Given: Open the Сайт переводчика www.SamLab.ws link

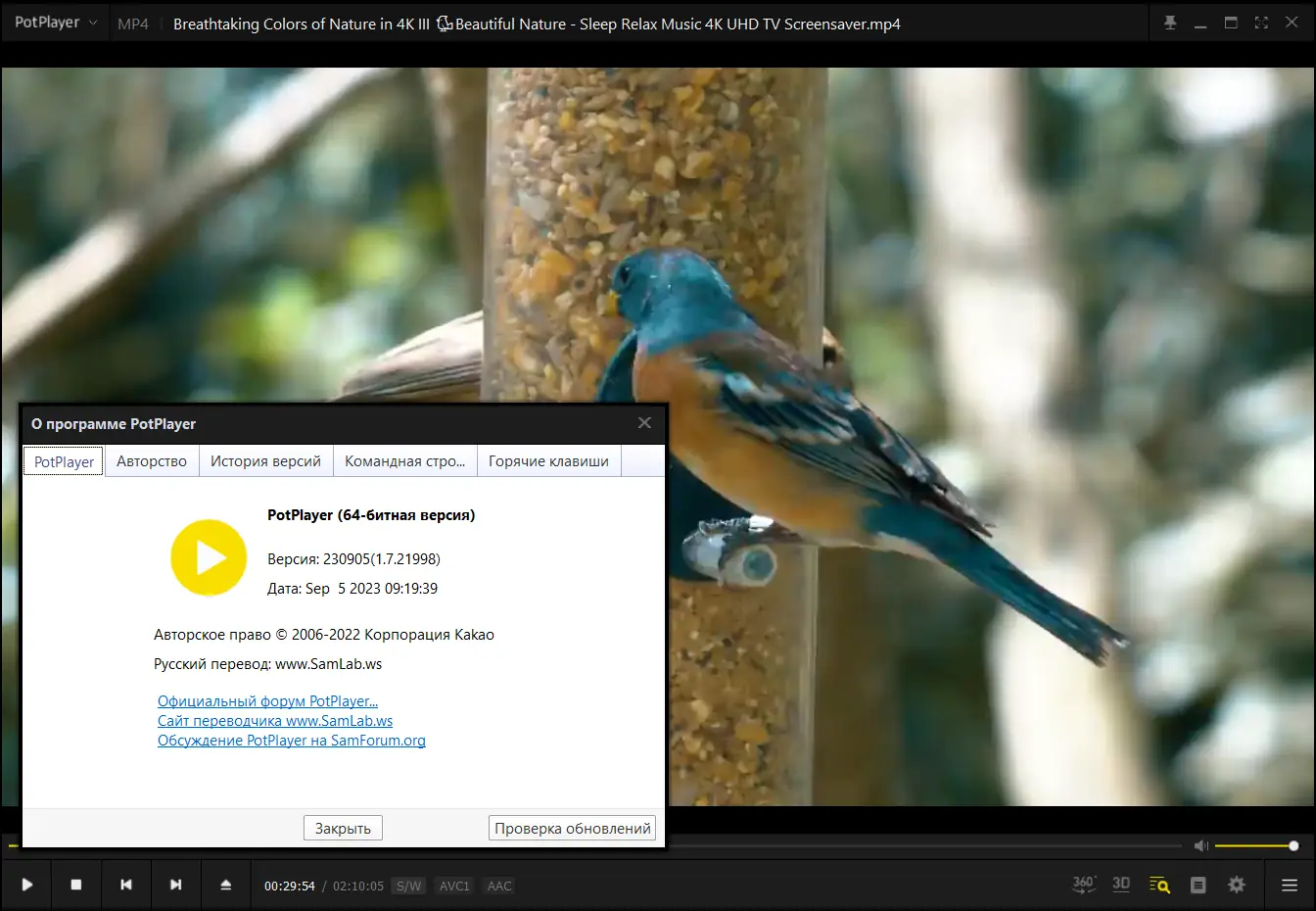Looking at the screenshot, I should tap(275, 721).
